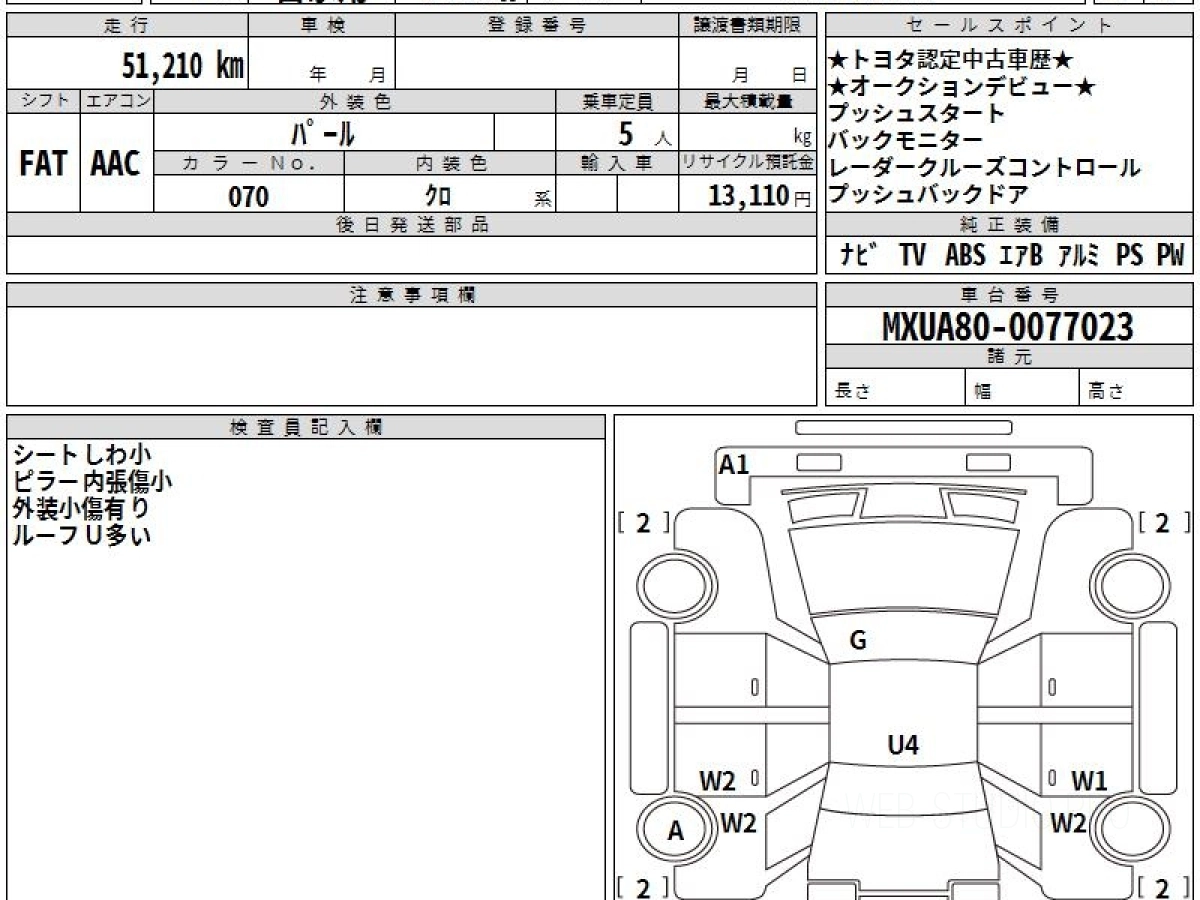The width and height of the screenshot is (1200, 900).
Task: Click the 51,210 km mileage value
Action: click(x=183, y=66)
